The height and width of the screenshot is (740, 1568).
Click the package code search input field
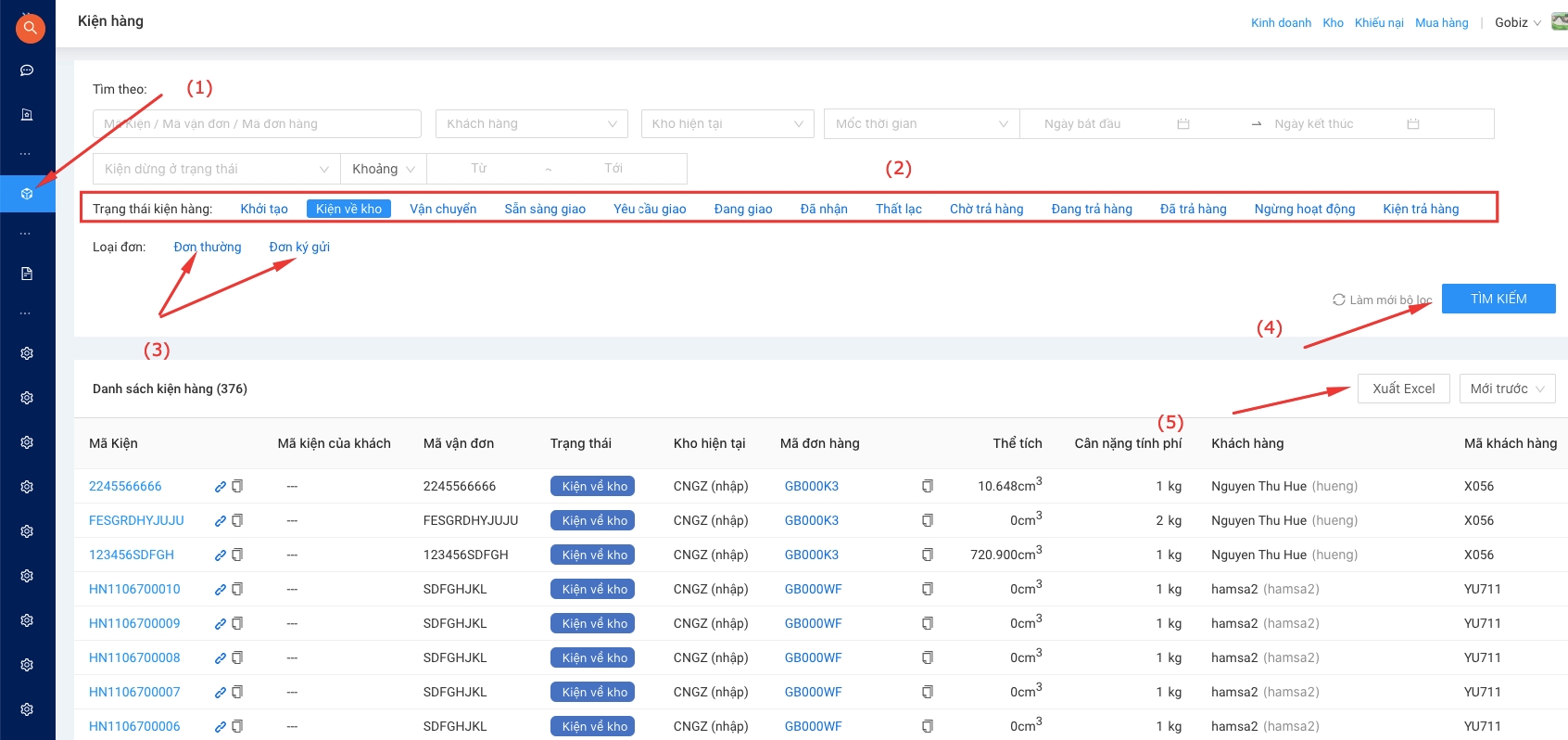click(257, 124)
